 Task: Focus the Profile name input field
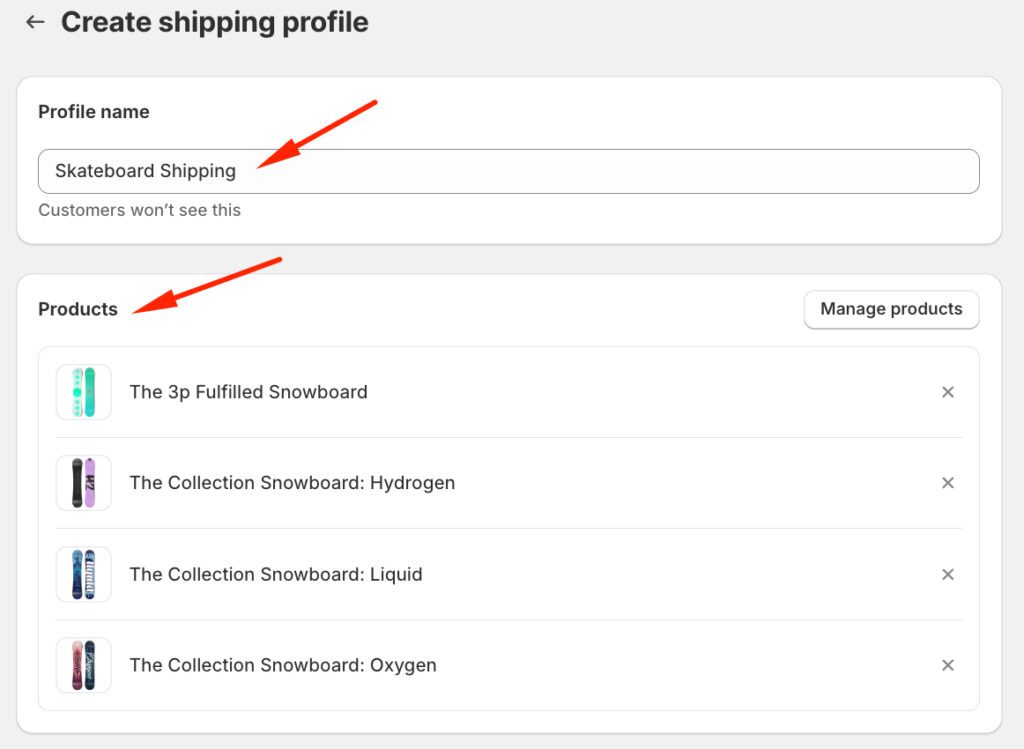point(600,171)
